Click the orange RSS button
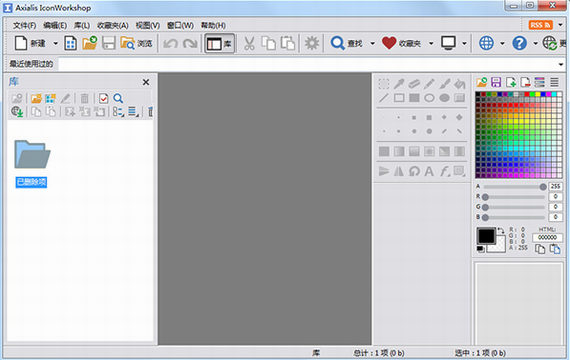Screen dimensions: 570x360 tap(541, 25)
